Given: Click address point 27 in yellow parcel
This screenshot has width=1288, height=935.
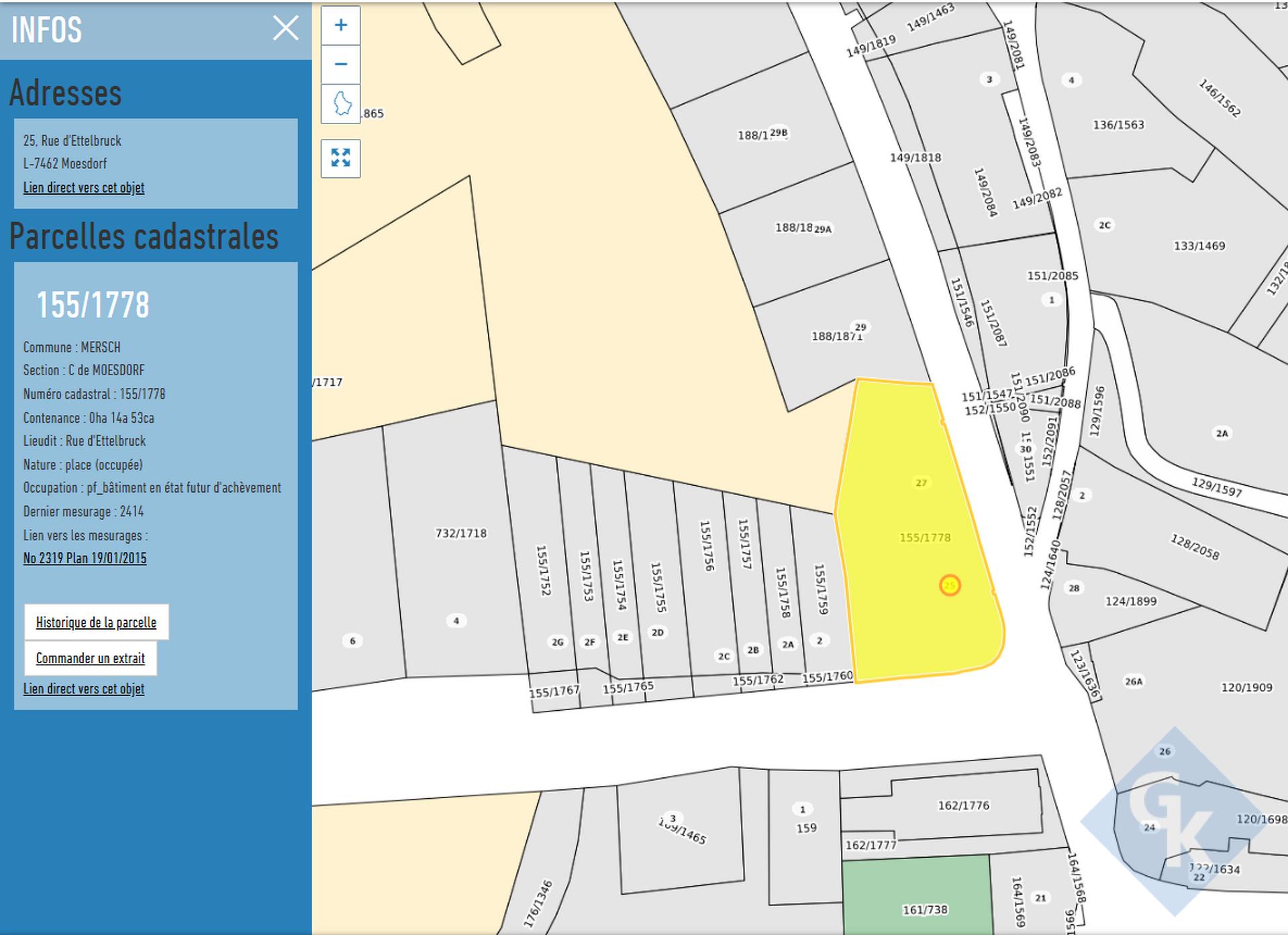Looking at the screenshot, I should coord(921,483).
